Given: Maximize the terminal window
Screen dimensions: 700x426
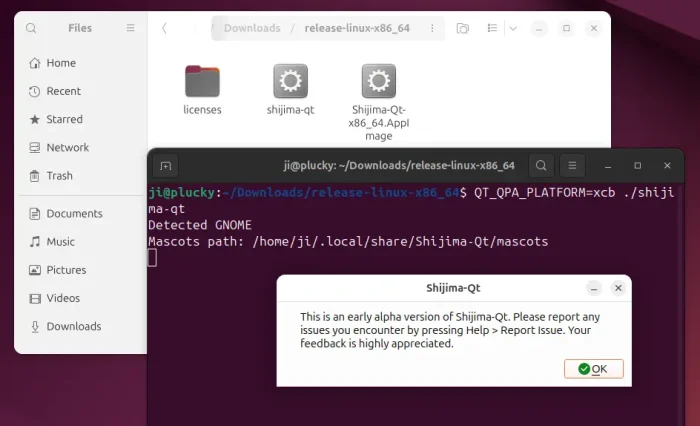Looking at the screenshot, I should [x=638, y=166].
